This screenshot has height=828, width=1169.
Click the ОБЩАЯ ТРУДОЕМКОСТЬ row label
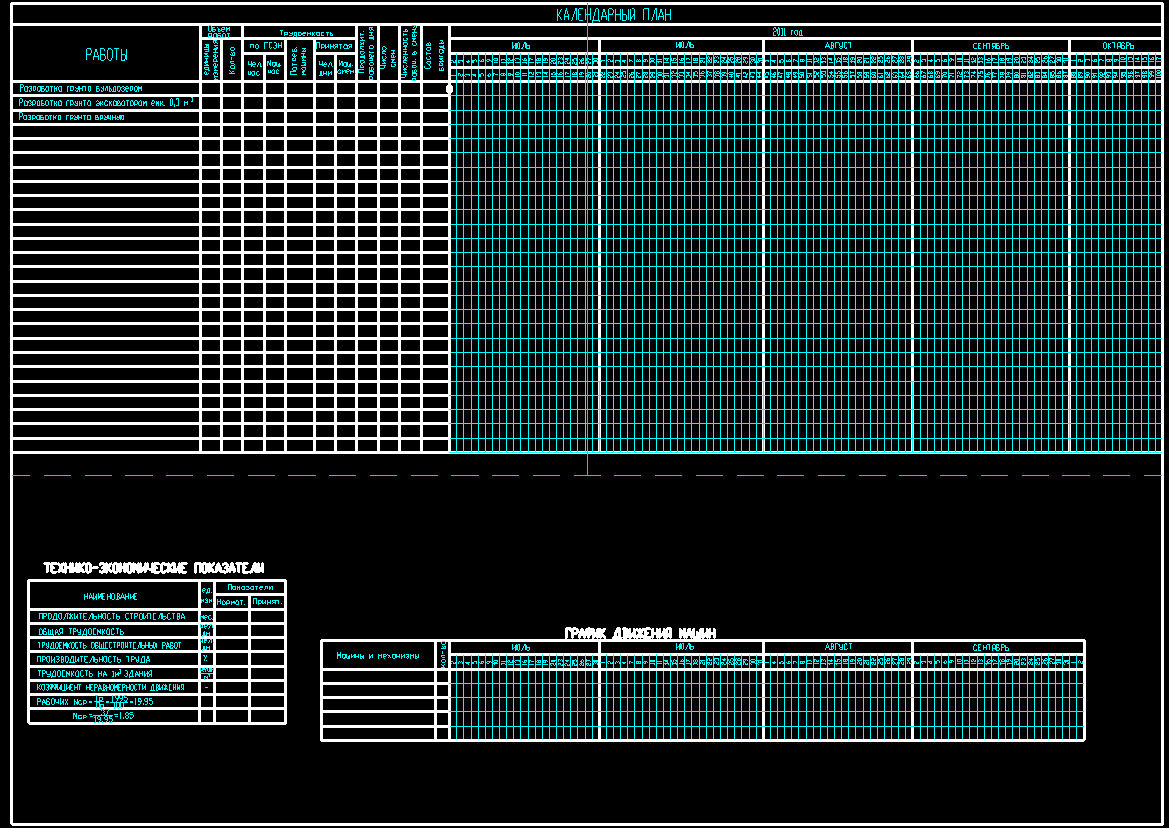click(82, 631)
